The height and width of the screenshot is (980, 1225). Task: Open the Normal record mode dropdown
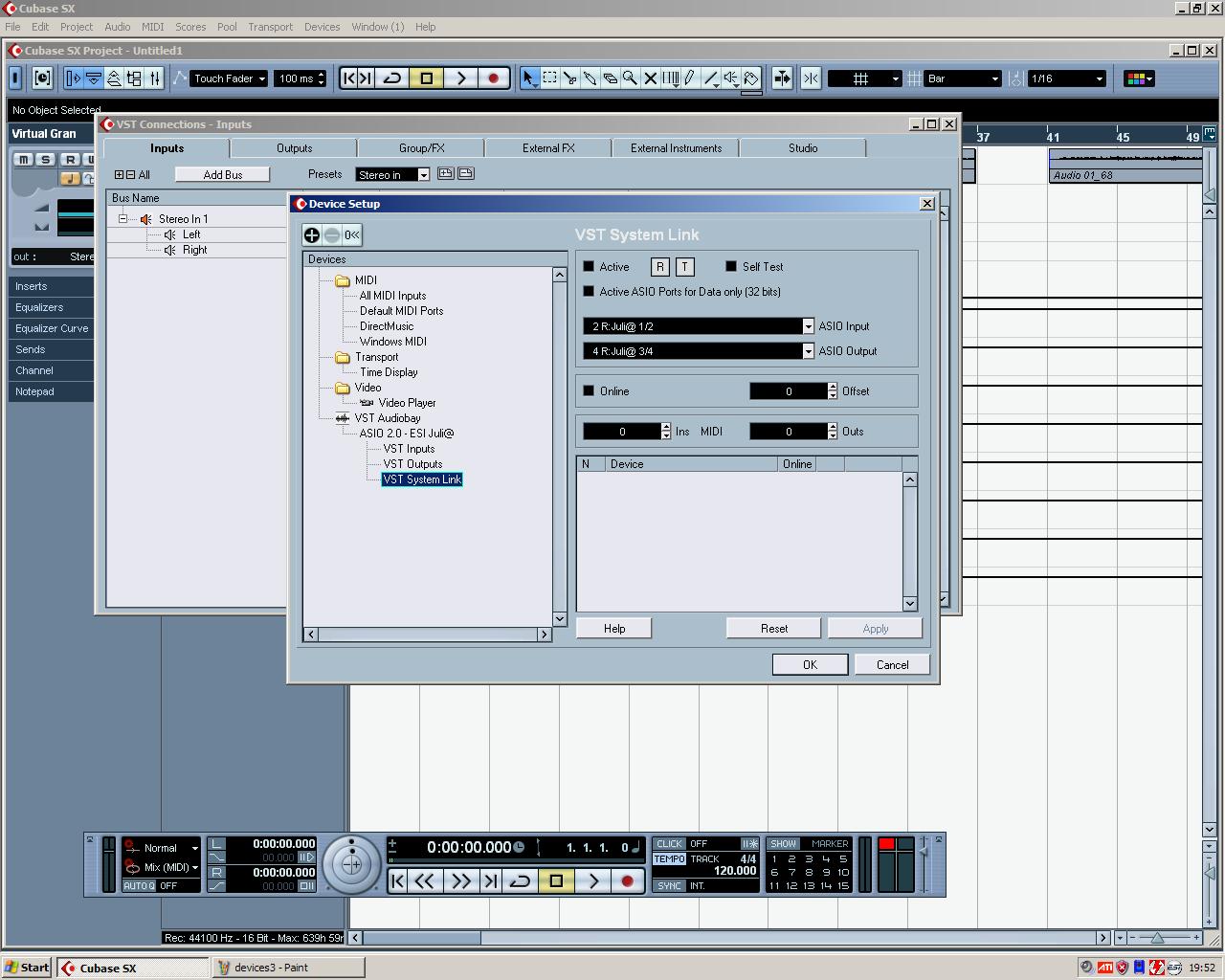[170, 848]
